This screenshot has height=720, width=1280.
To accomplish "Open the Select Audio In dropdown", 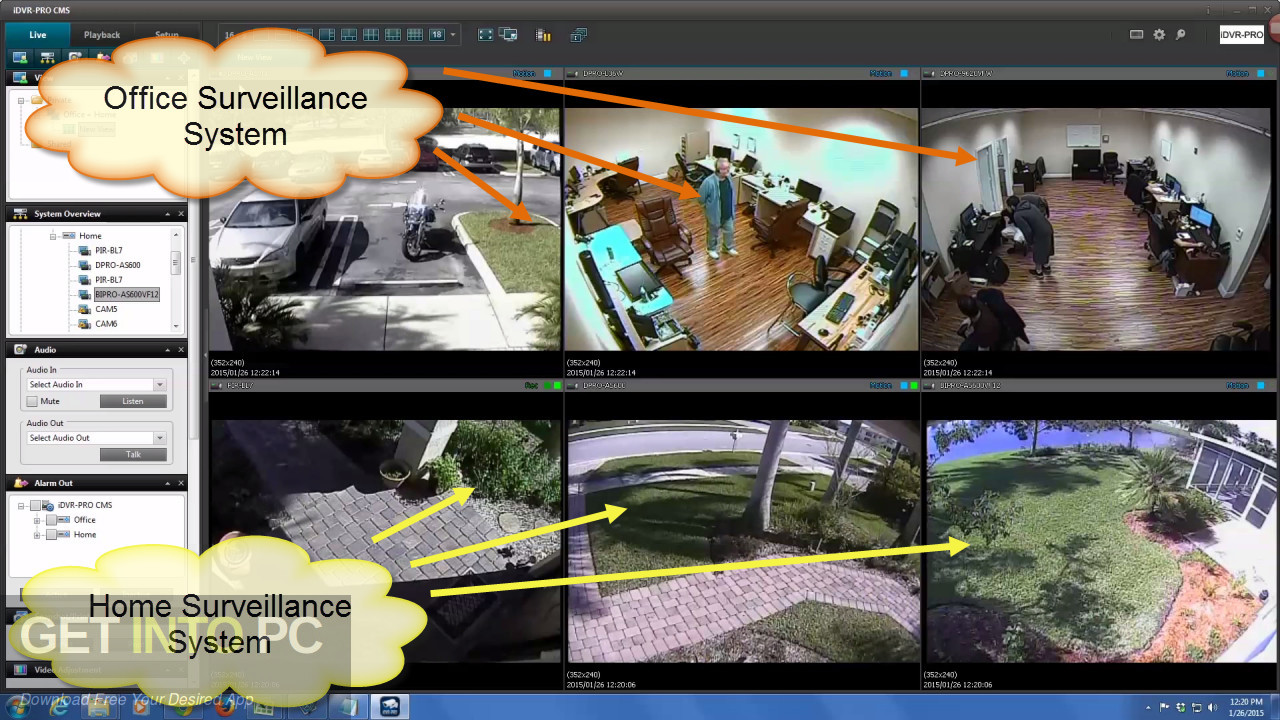I will pyautogui.click(x=159, y=384).
